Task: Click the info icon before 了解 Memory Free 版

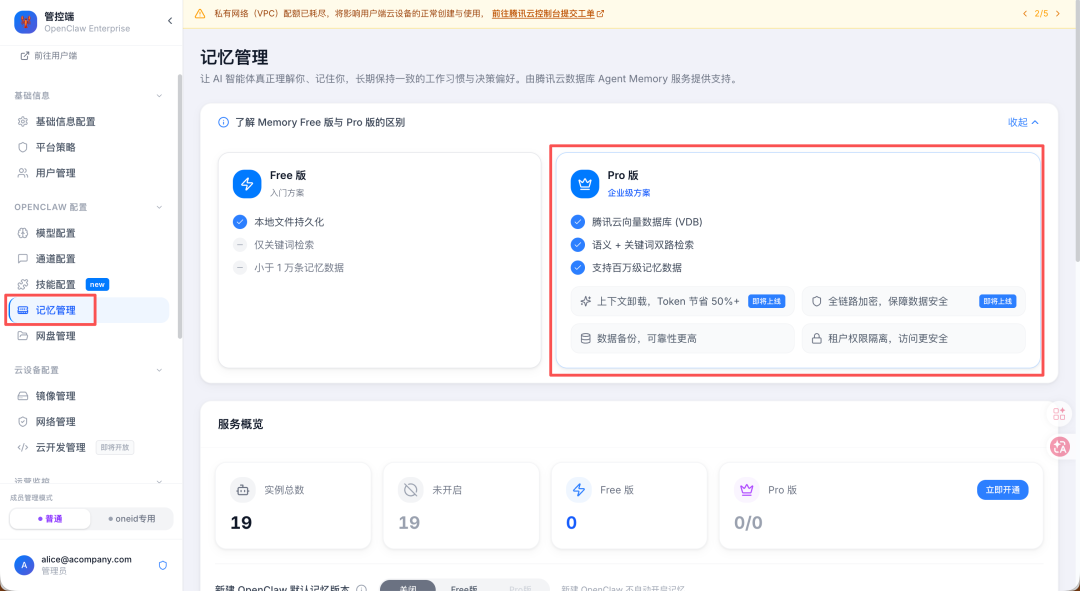Action: 223,123
